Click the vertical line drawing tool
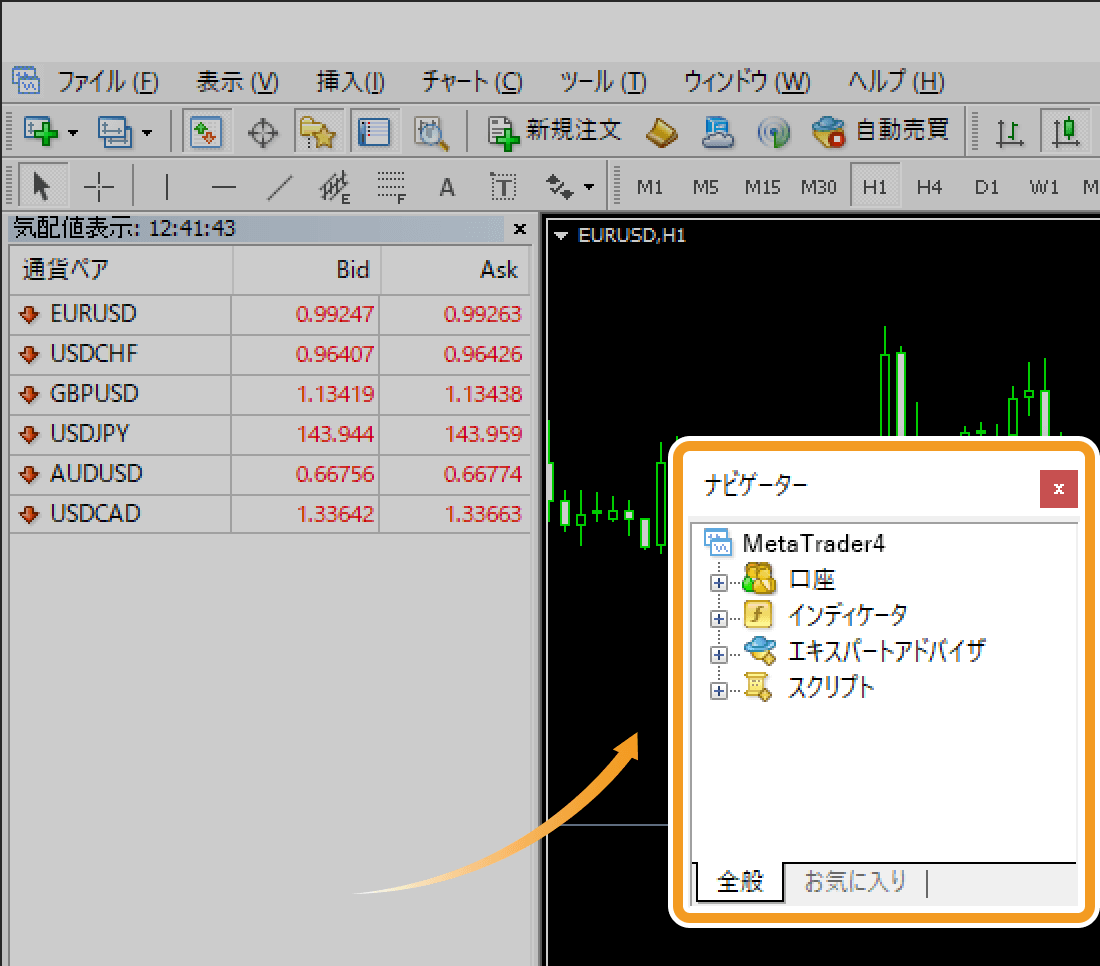 pyautogui.click(x=166, y=186)
